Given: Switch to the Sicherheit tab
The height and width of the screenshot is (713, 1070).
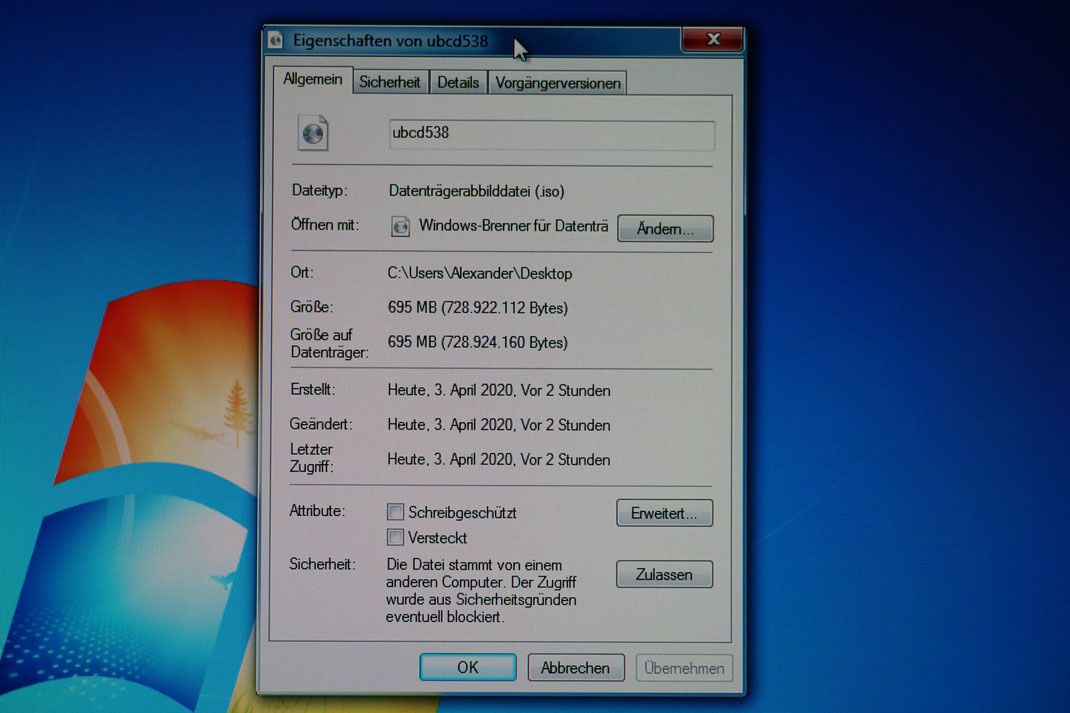Looking at the screenshot, I should pyautogui.click(x=390, y=83).
